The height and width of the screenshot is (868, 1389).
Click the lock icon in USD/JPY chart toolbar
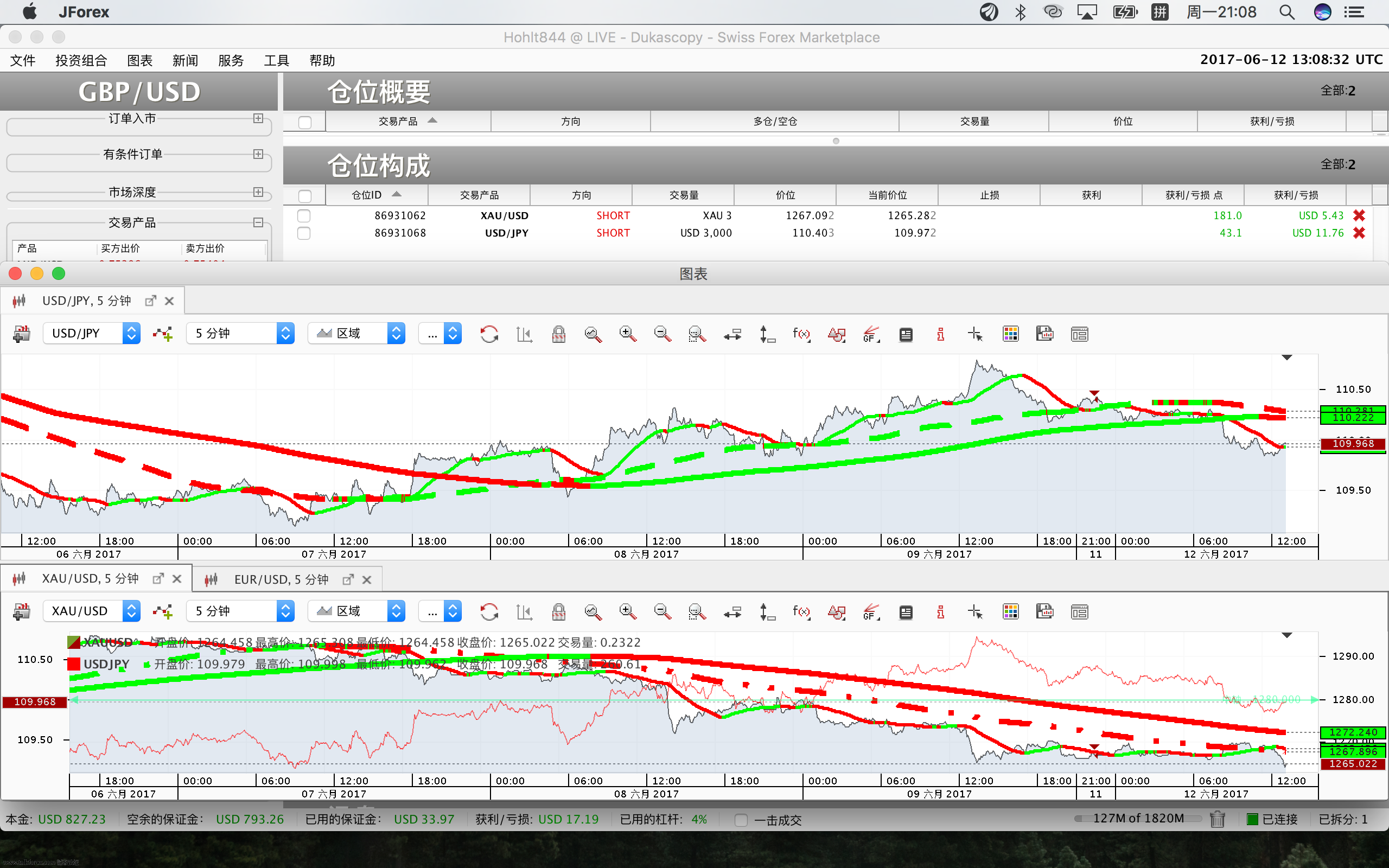tap(558, 334)
